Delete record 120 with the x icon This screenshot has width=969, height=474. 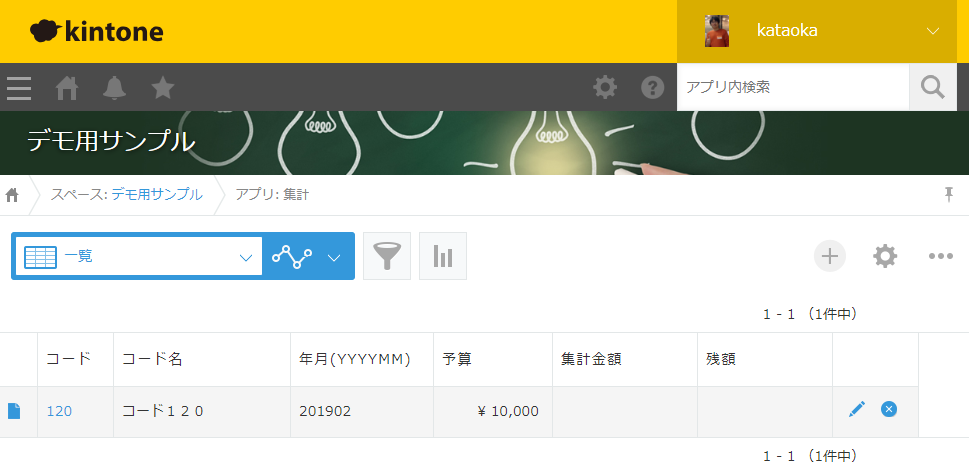889,409
